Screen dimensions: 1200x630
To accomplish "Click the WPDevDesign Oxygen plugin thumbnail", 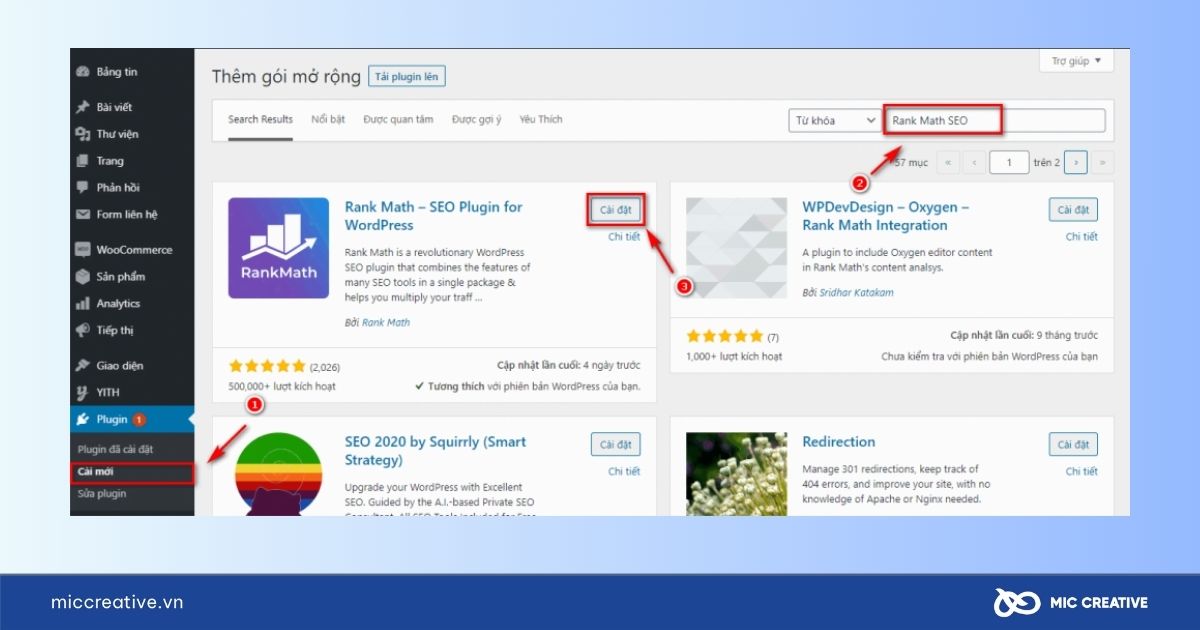I will (736, 248).
